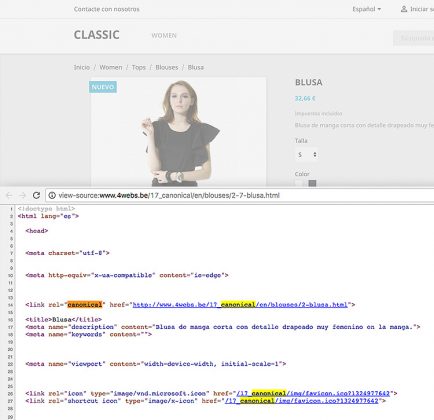Click the meta keywords source line
The height and width of the screenshot is (420, 434).
(88, 334)
